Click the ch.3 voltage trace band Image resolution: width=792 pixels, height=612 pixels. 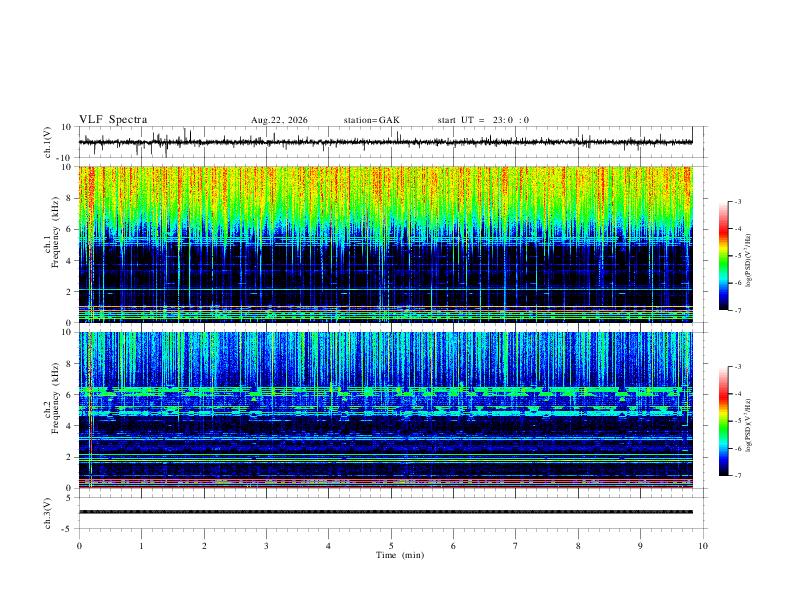point(385,512)
